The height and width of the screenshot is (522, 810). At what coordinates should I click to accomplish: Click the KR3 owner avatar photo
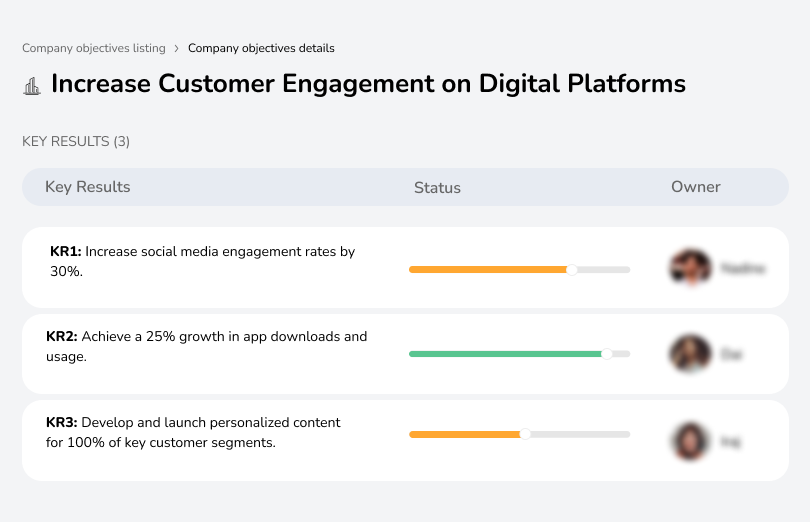point(690,440)
